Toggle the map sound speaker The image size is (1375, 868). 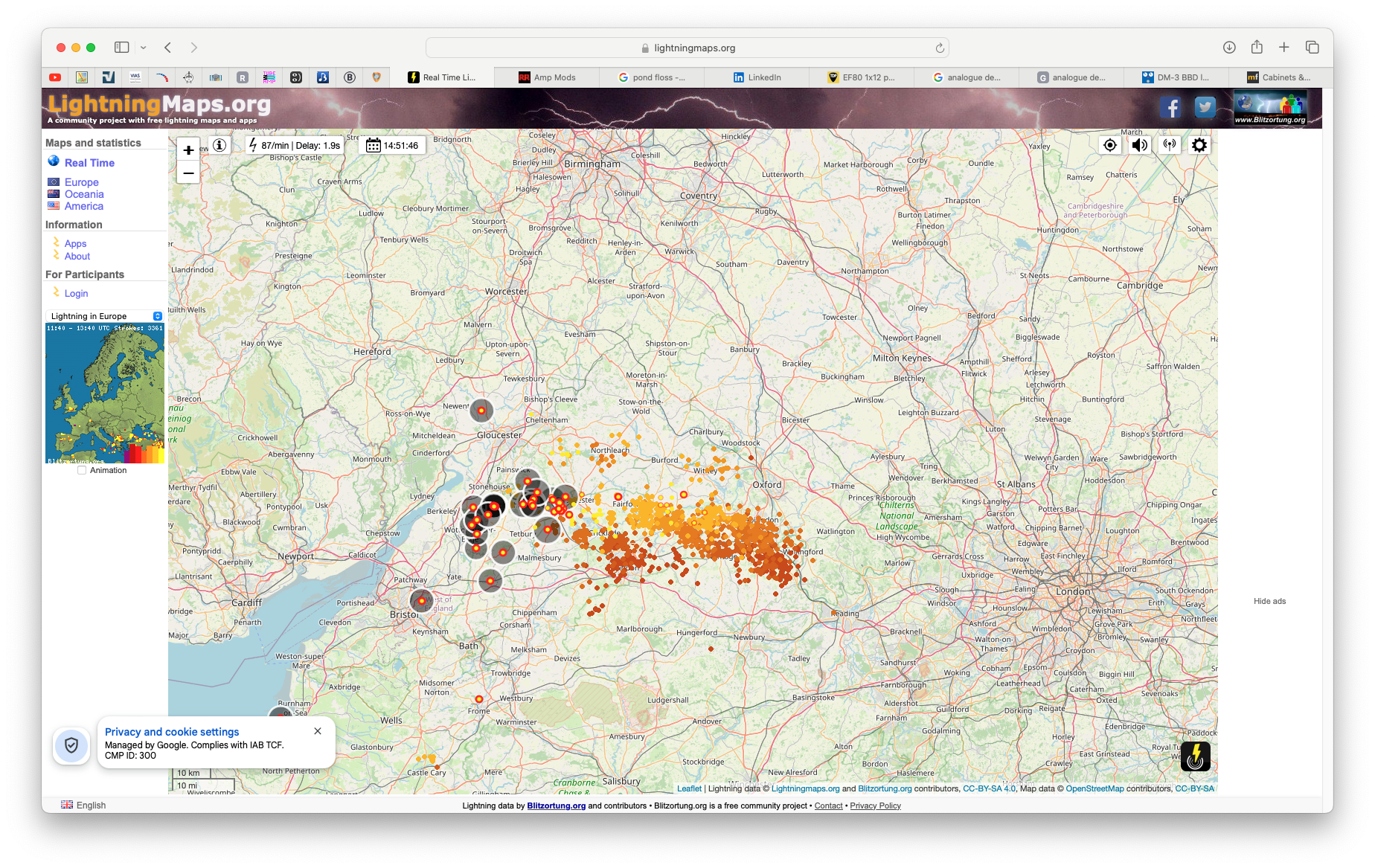pos(1140,145)
